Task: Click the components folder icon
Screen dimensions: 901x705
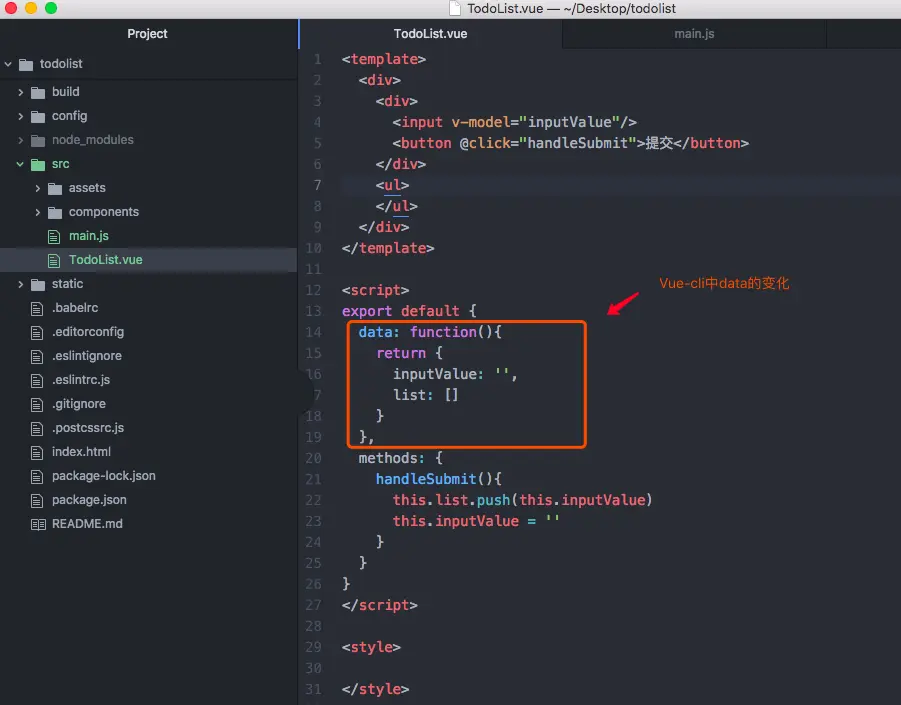Action: click(x=55, y=213)
